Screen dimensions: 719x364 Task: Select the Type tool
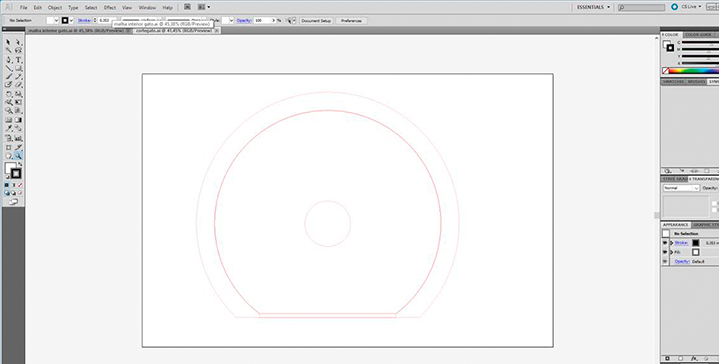18,60
